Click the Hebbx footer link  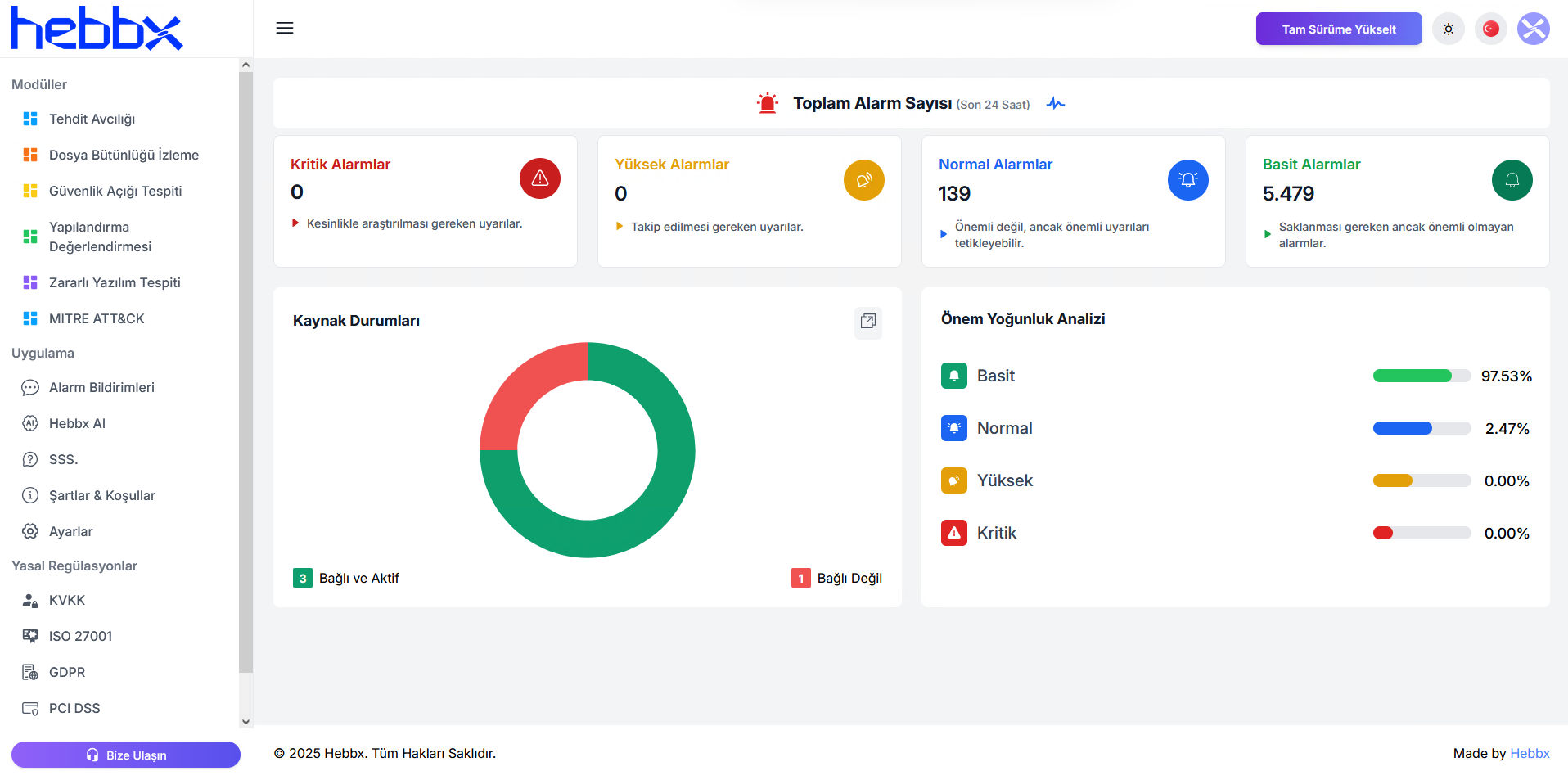pos(1529,753)
